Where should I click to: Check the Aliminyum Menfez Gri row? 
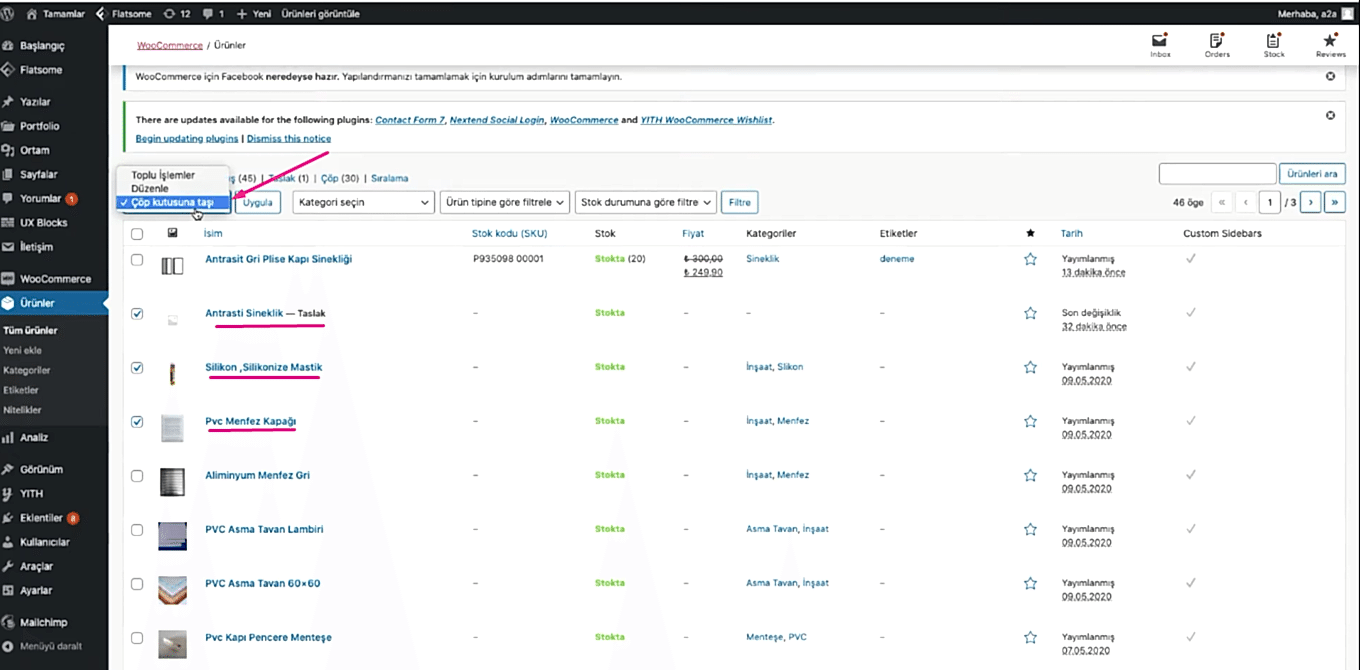point(137,476)
